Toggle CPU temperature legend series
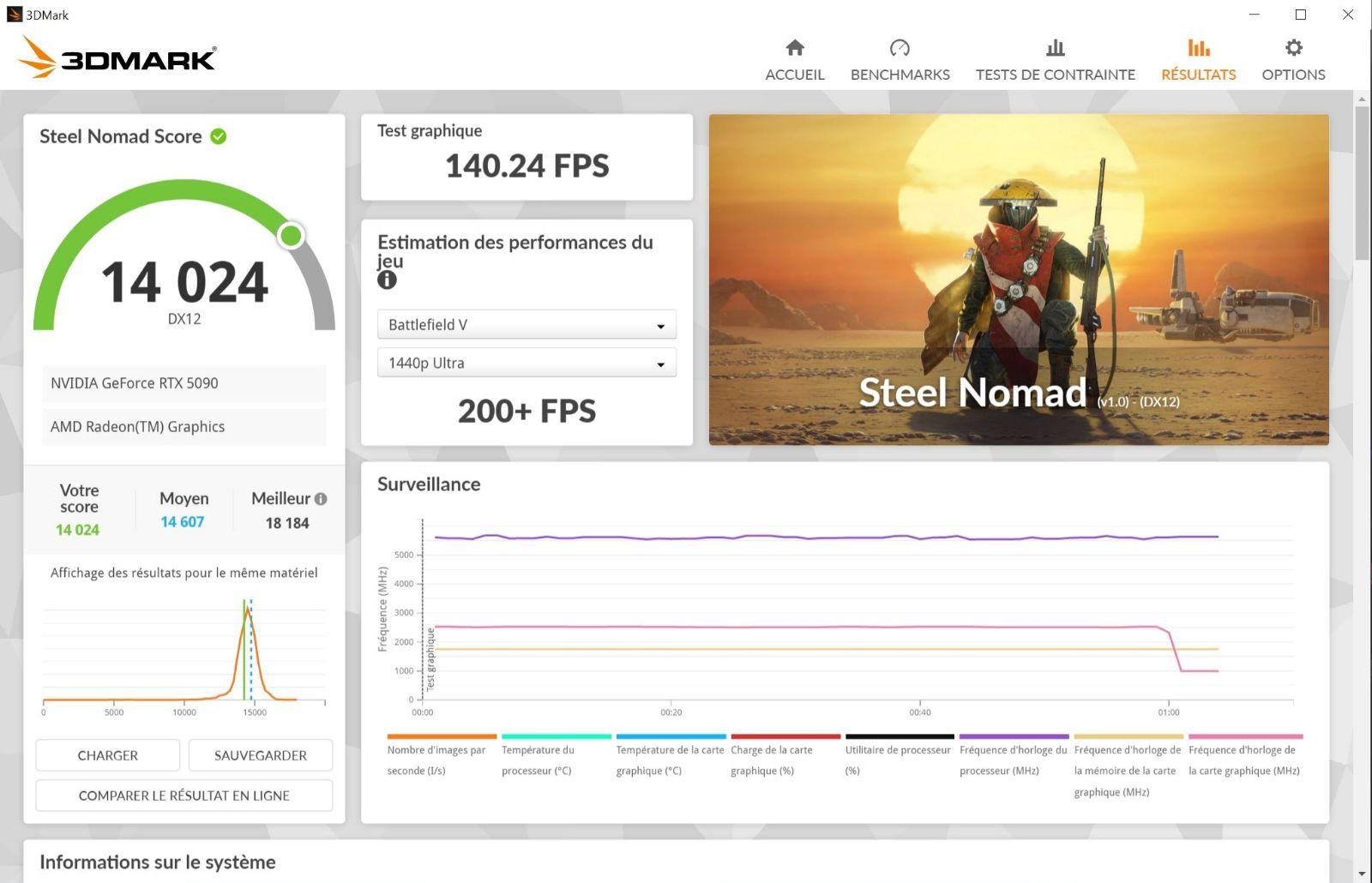The width and height of the screenshot is (1372, 883). (556, 736)
